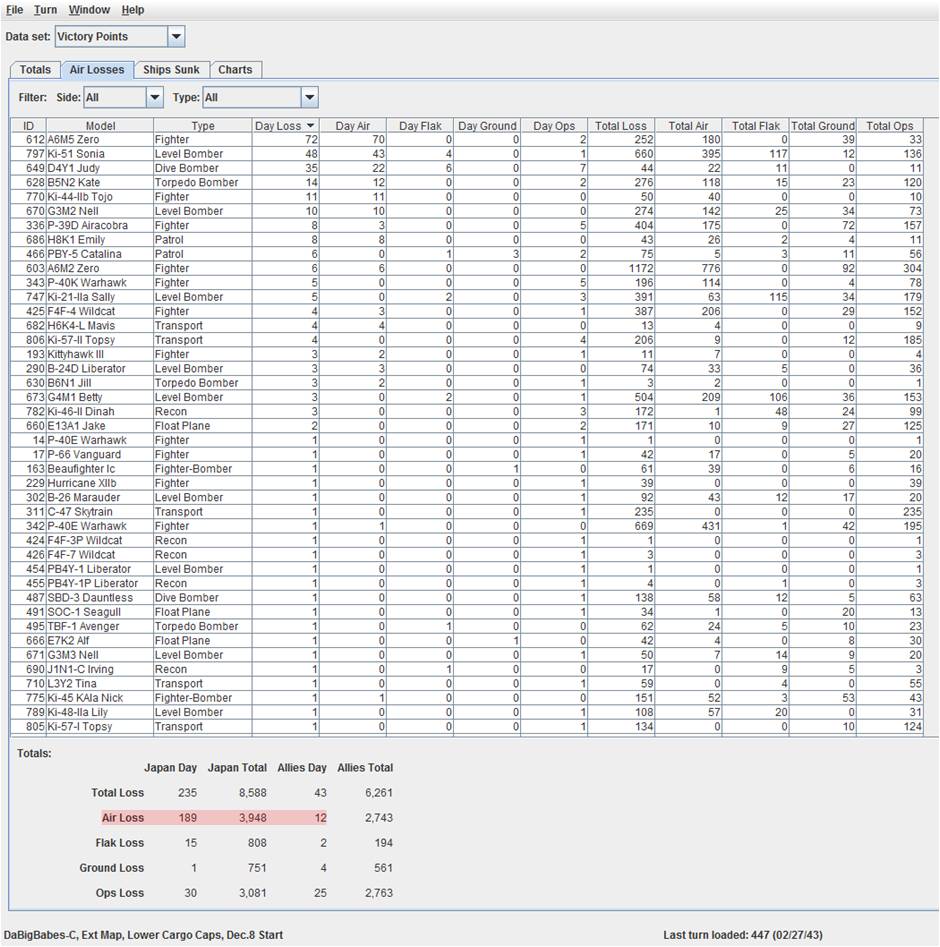Sort by the Total Flak column header

pos(756,126)
